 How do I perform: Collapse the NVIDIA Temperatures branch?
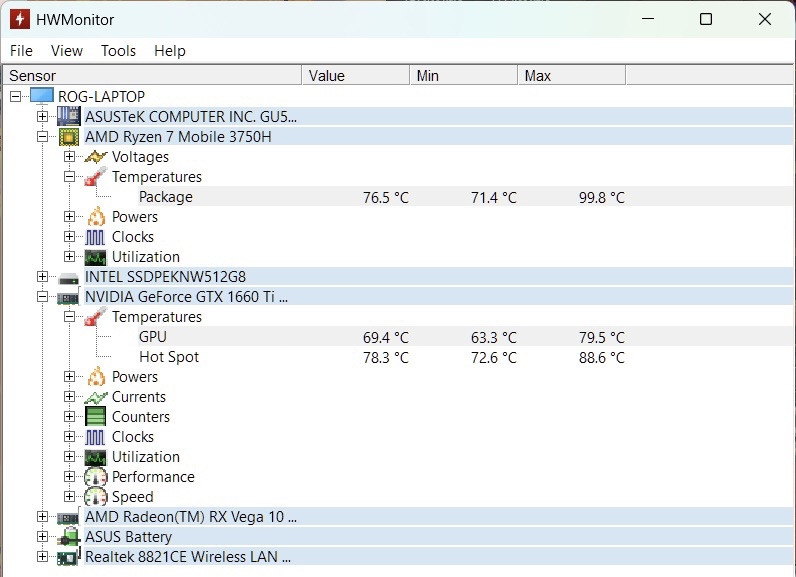[x=70, y=317]
